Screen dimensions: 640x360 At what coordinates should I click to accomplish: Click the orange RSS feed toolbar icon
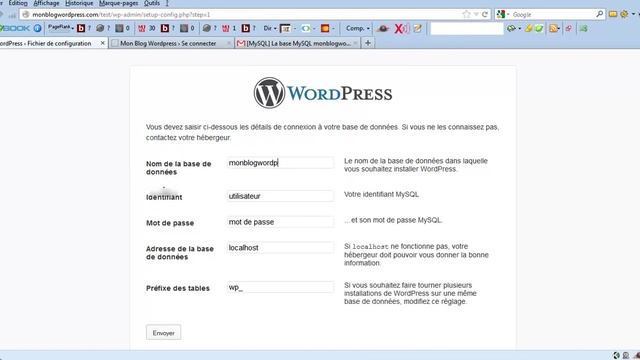(x=553, y=28)
